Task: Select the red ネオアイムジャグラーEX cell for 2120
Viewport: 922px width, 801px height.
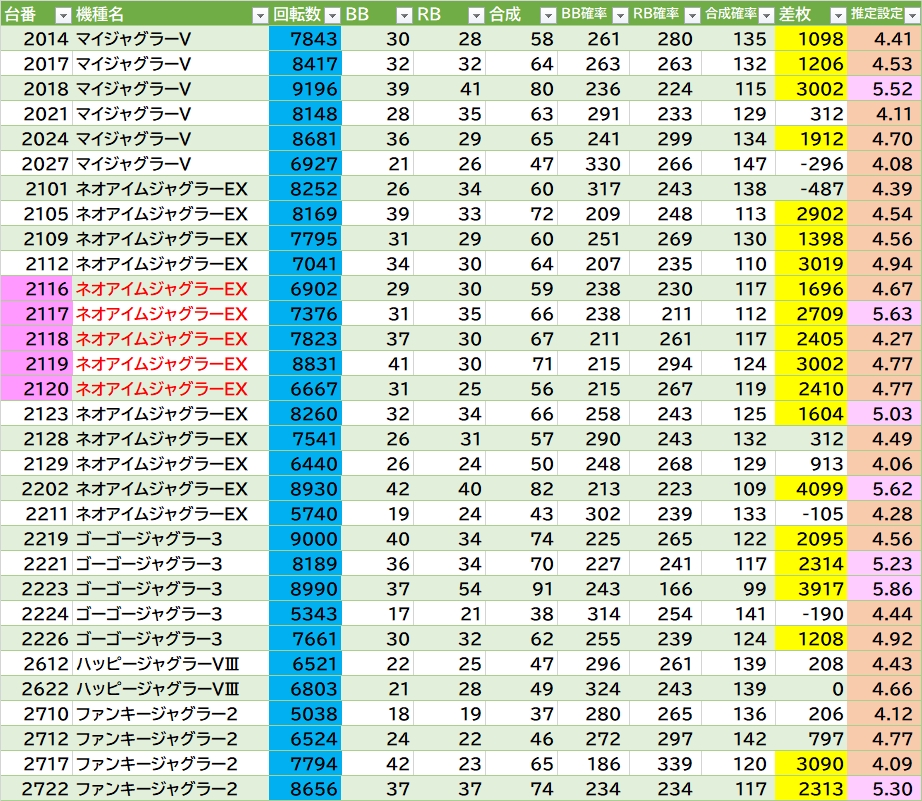Action: tap(162, 389)
